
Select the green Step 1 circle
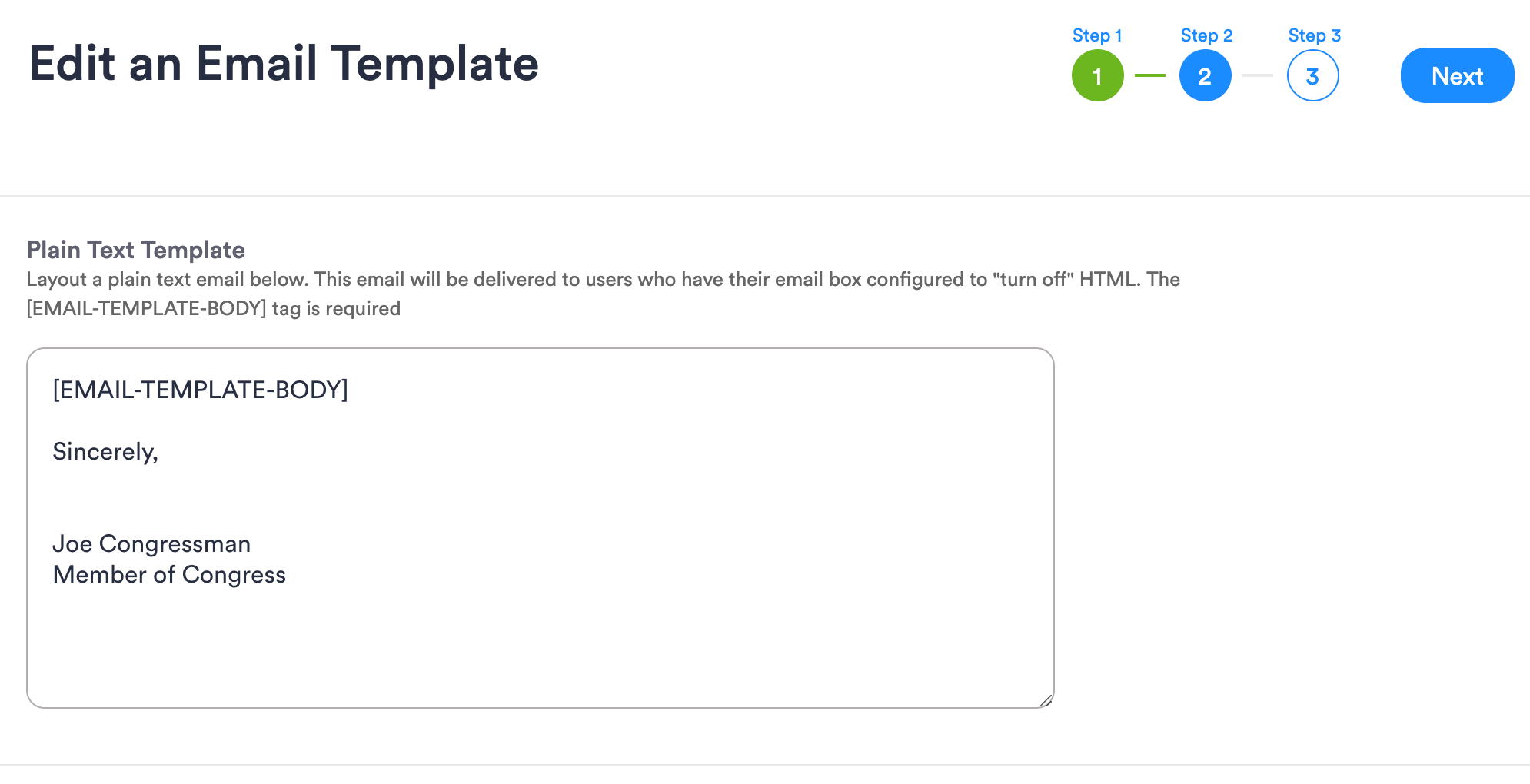click(x=1097, y=75)
